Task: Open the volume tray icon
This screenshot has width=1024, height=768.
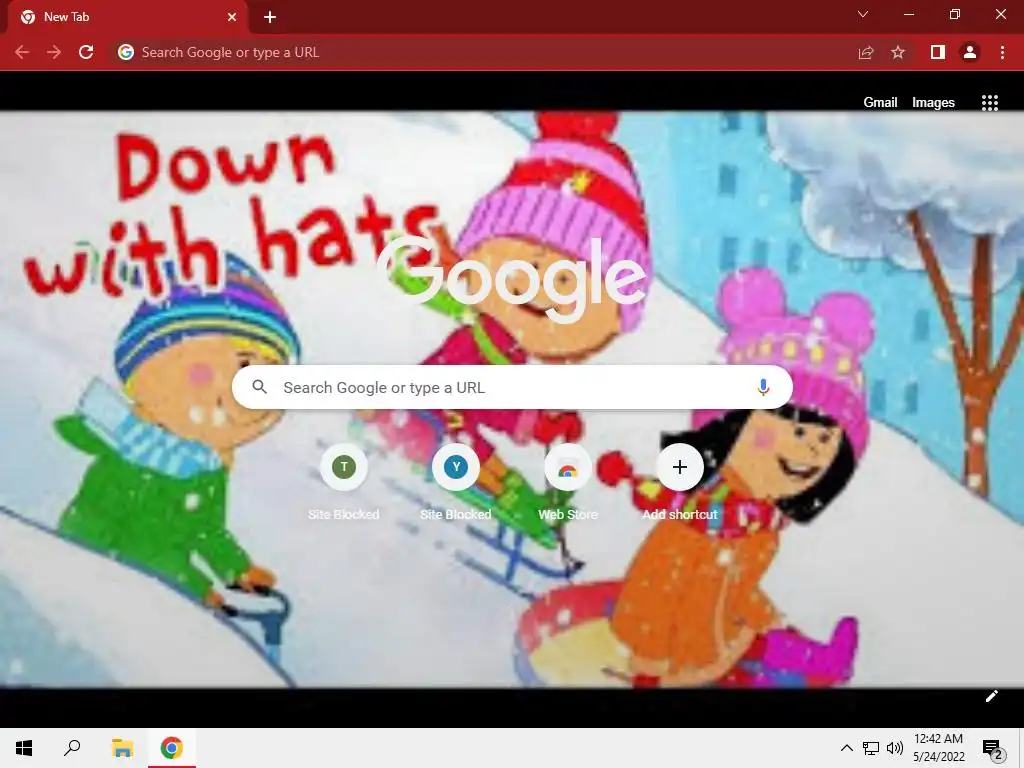Action: (x=895, y=748)
